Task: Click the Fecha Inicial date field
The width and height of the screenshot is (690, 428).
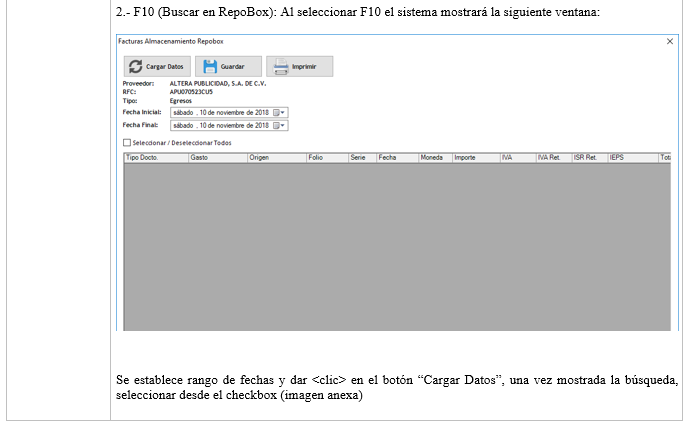Action: 229,113
